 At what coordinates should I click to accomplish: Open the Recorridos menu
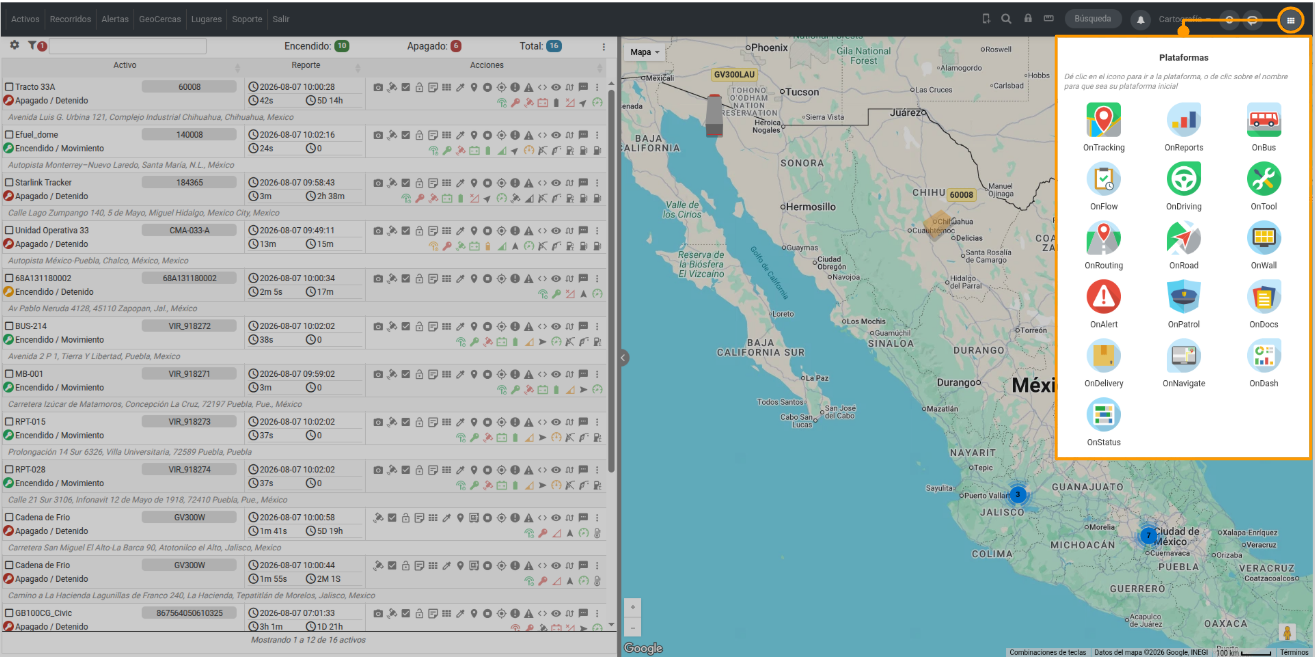[x=70, y=19]
